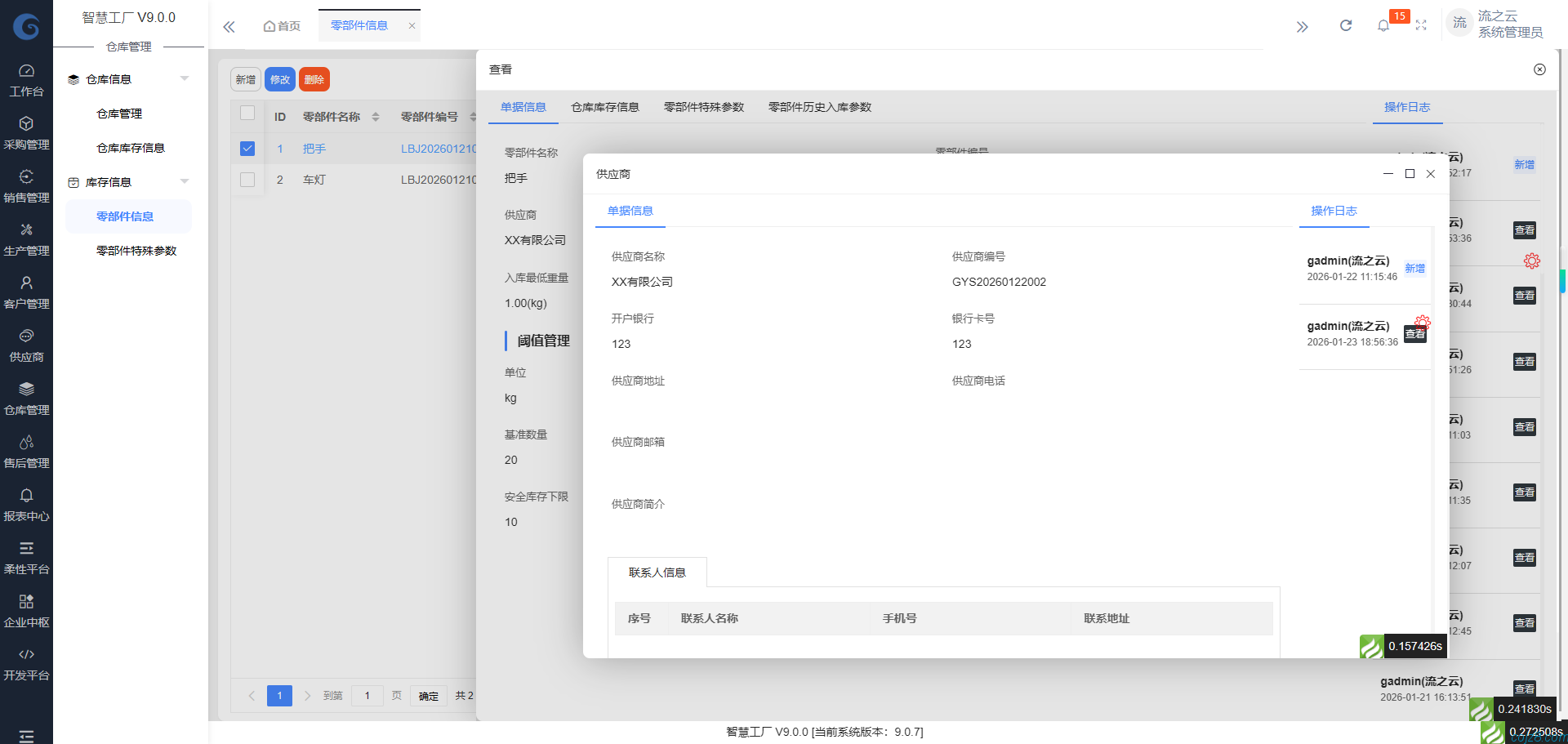Deselect the checkbox on the 把手 row
1568x744 pixels.
pyautogui.click(x=247, y=149)
